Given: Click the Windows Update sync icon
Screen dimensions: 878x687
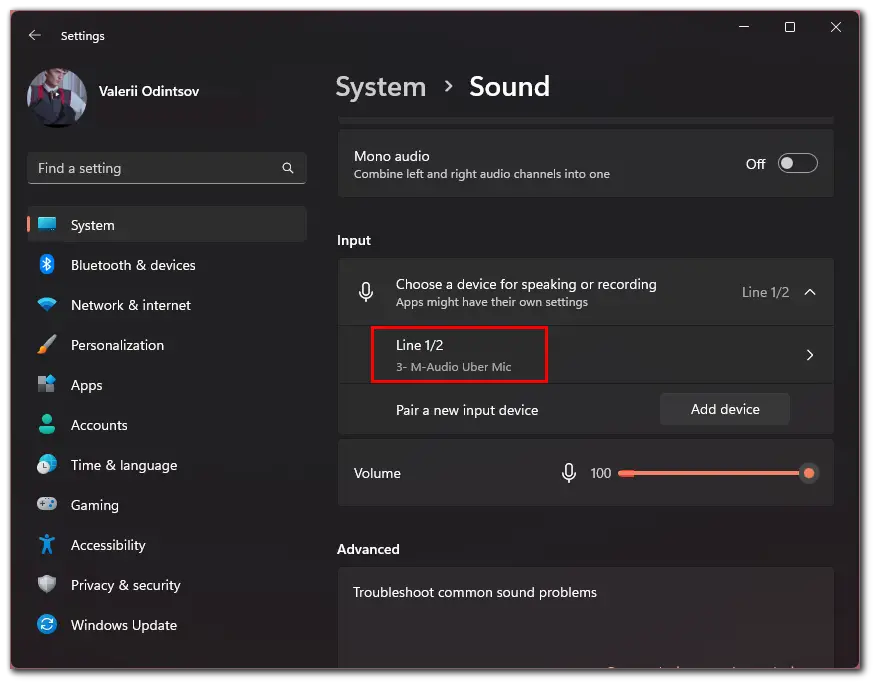Looking at the screenshot, I should coord(47,624).
